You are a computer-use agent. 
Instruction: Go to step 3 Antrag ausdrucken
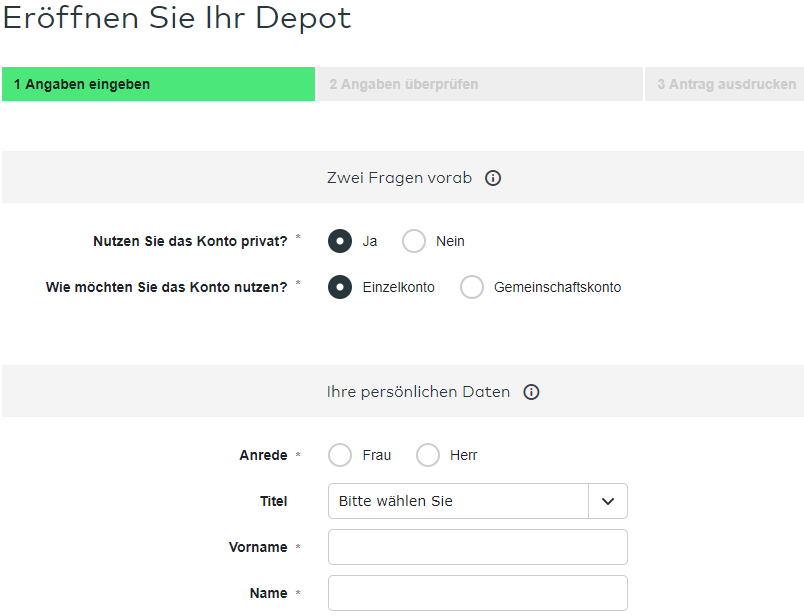coord(725,84)
